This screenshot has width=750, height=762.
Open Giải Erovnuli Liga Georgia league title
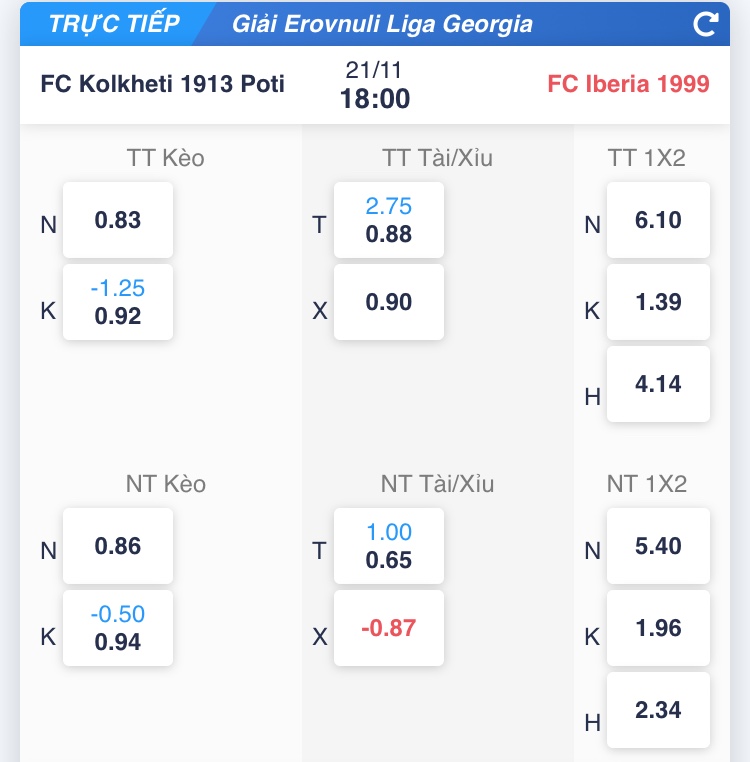(382, 24)
